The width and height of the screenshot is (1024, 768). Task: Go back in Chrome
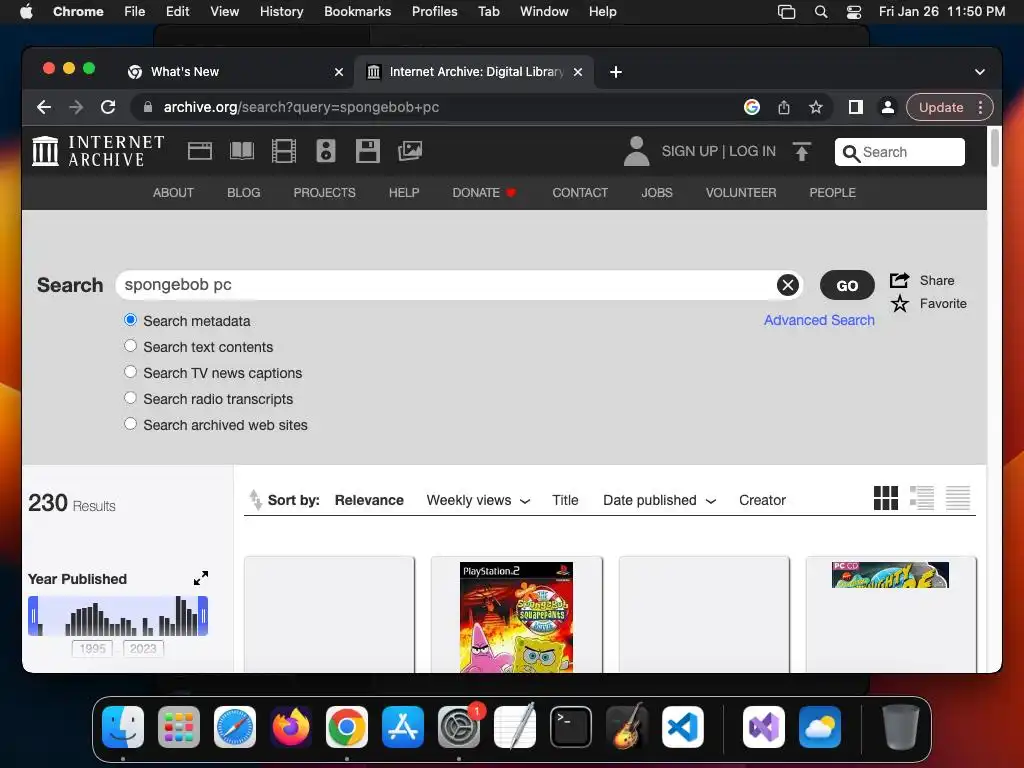44,107
